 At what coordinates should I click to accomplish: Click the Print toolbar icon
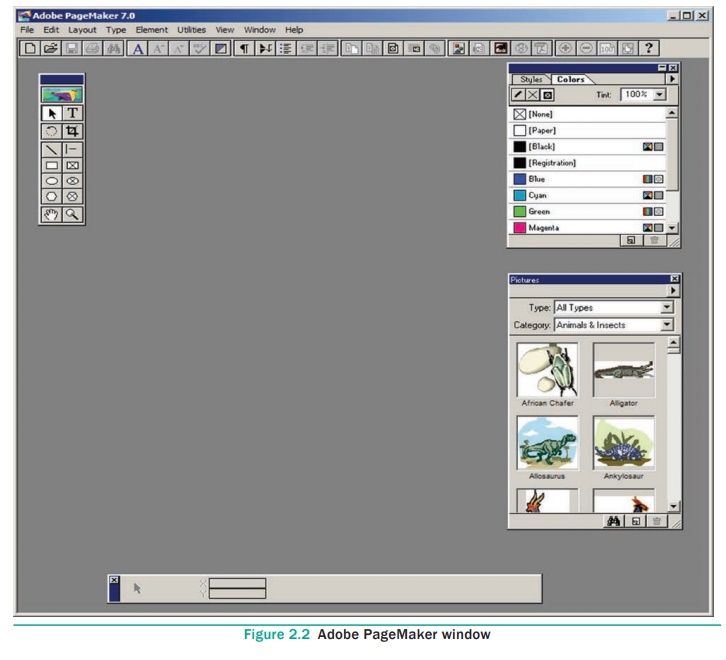tap(93, 48)
